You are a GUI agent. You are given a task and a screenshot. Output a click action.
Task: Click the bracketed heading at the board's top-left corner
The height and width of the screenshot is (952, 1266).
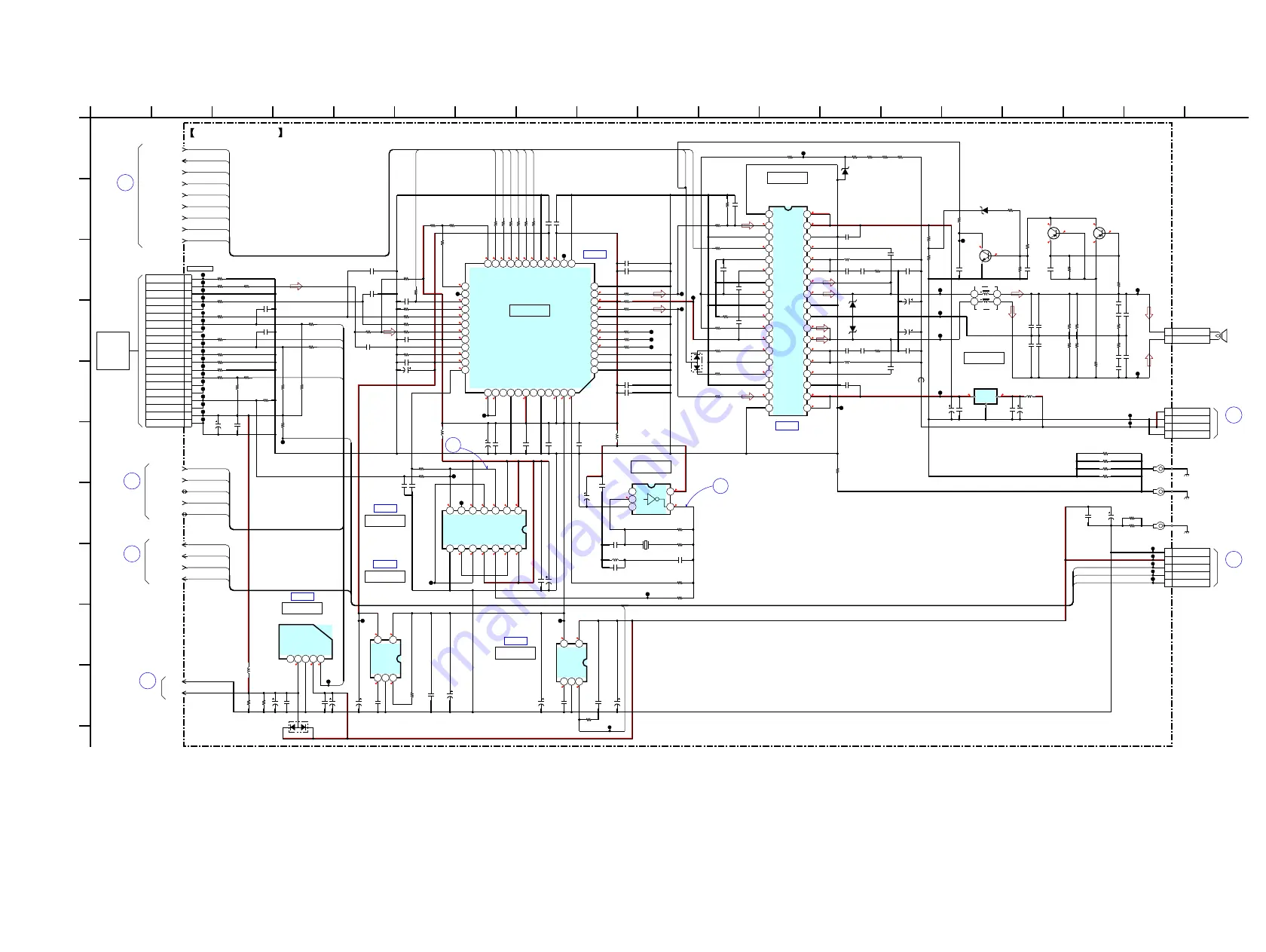[x=236, y=133]
